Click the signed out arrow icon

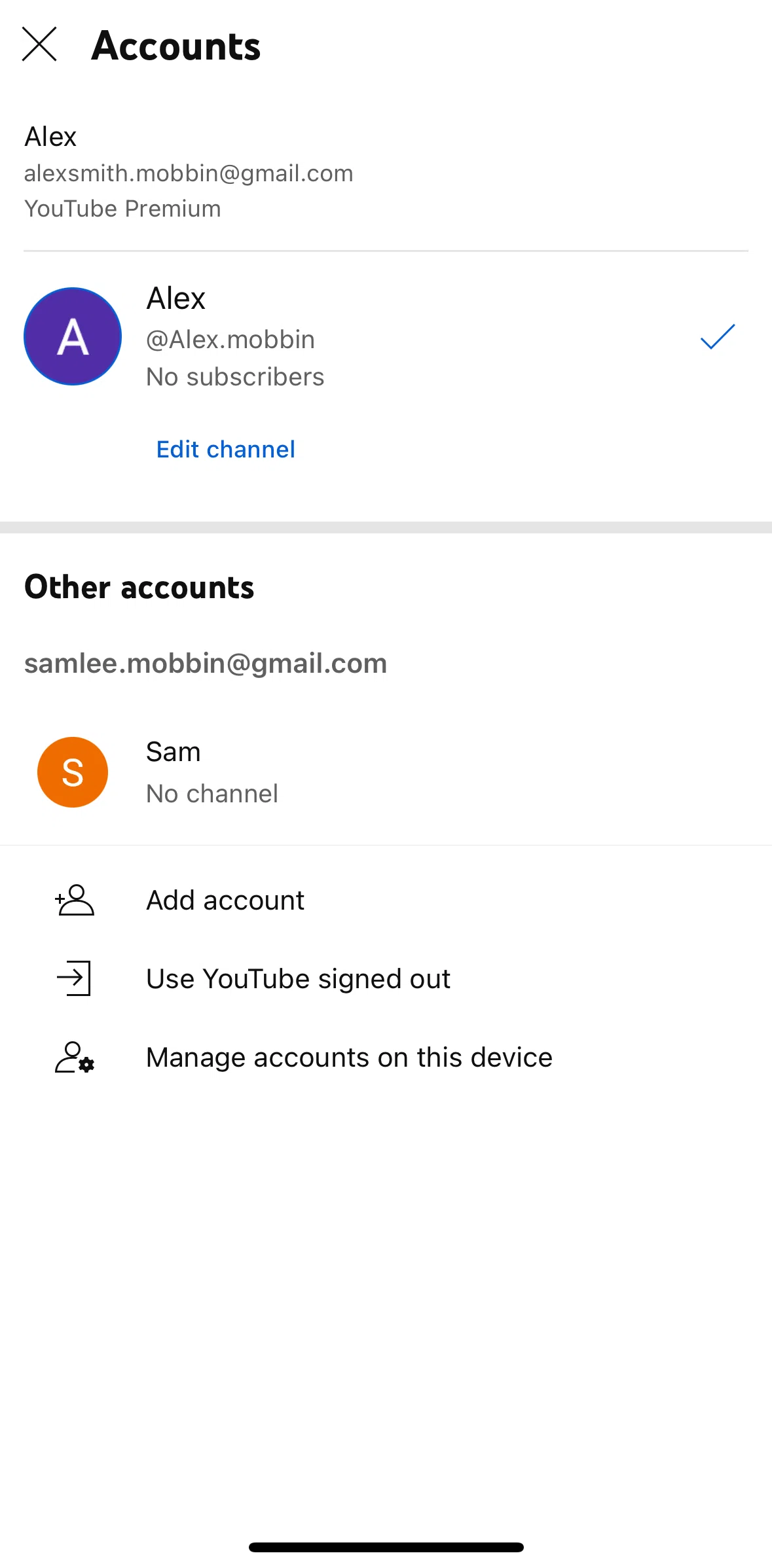(x=74, y=978)
